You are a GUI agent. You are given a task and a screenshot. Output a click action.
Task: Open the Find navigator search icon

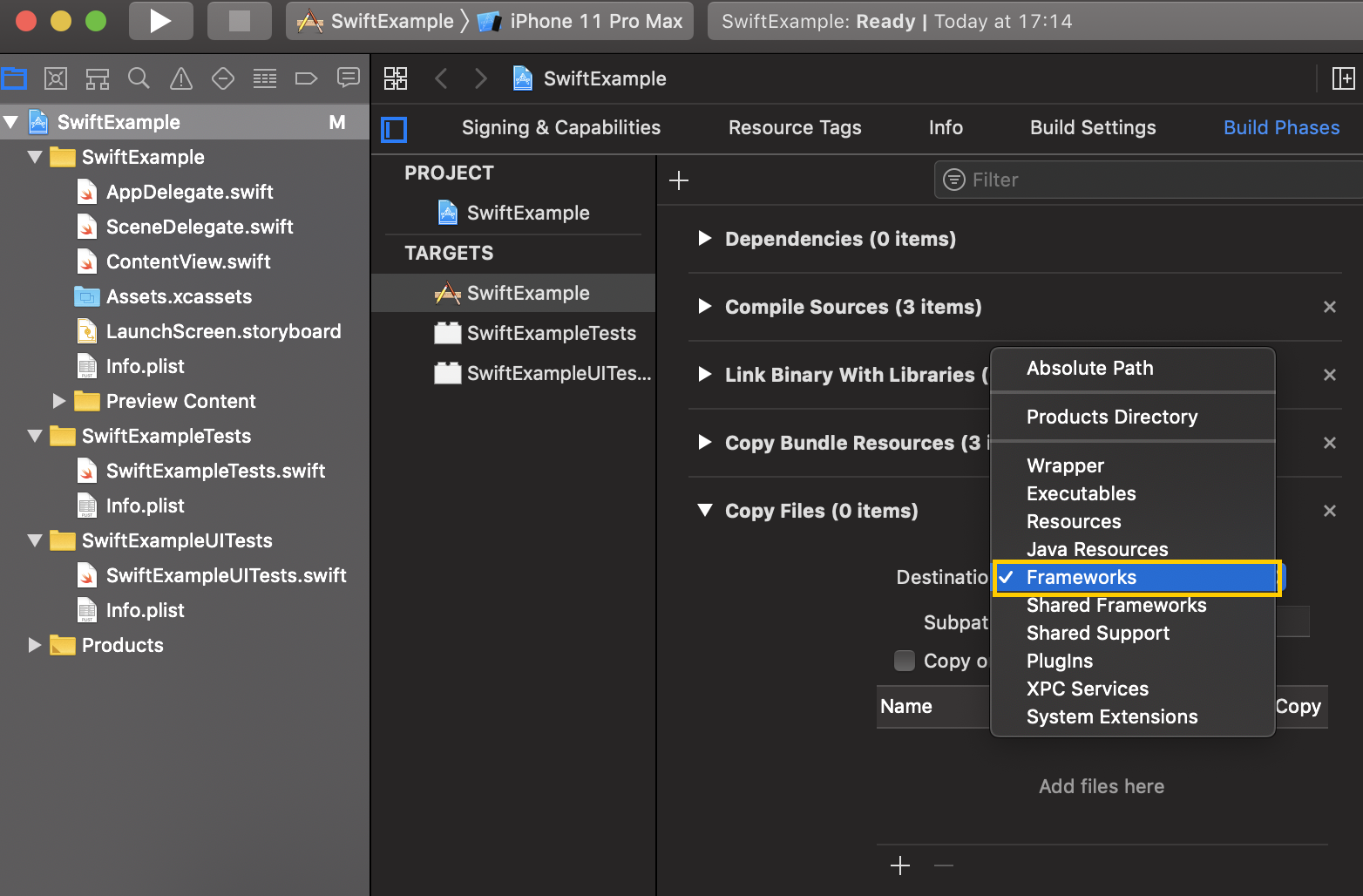pyautogui.click(x=139, y=79)
